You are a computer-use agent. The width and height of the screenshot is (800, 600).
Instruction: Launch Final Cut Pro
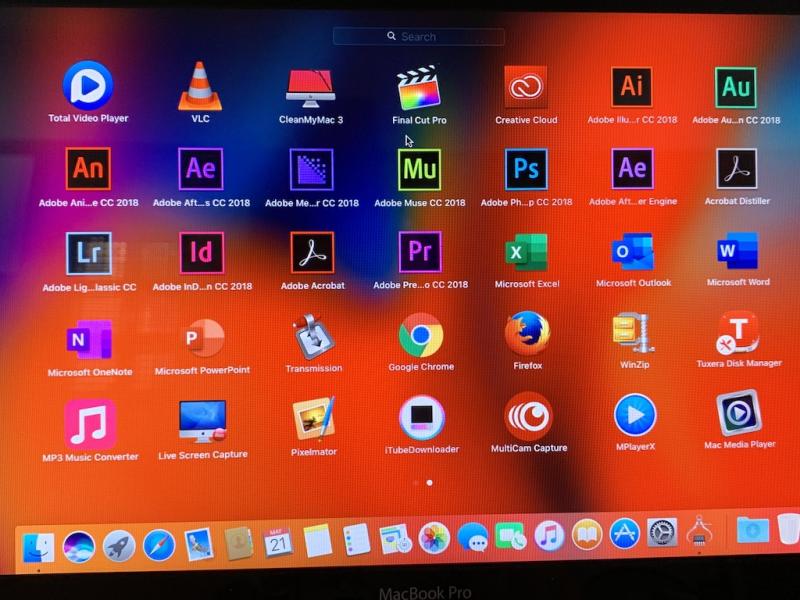pos(419,88)
